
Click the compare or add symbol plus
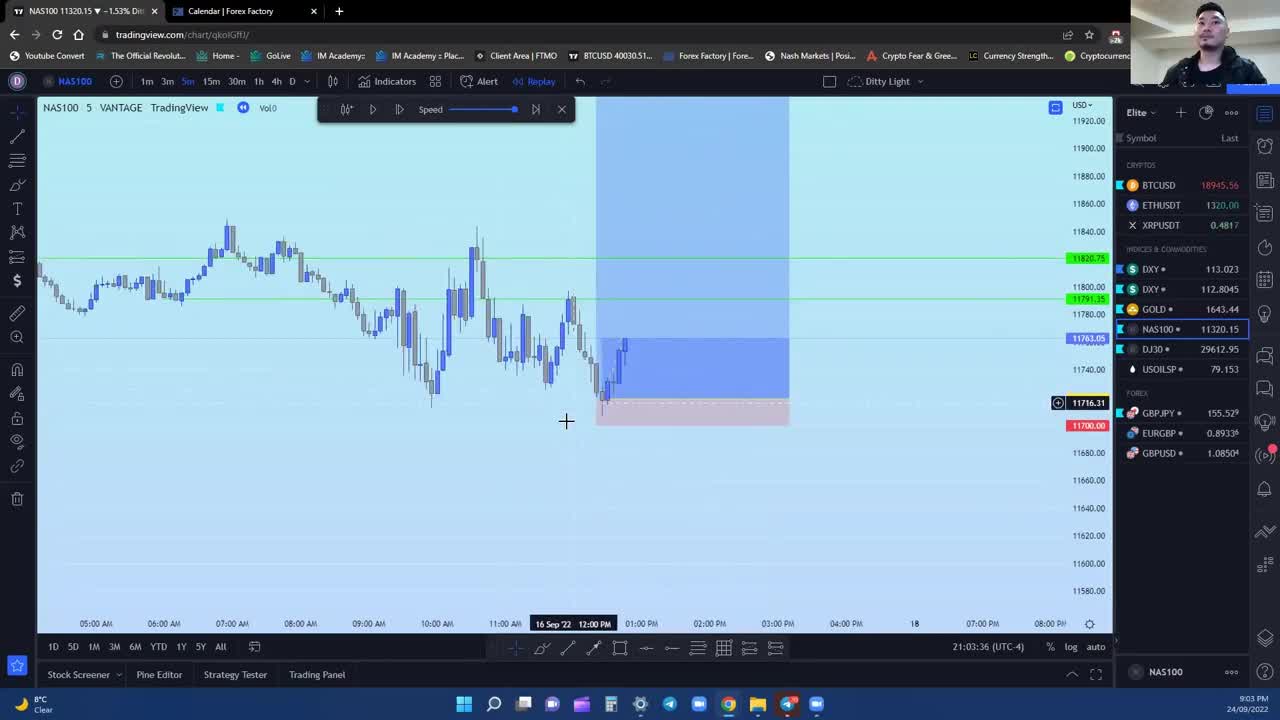[x=116, y=81]
